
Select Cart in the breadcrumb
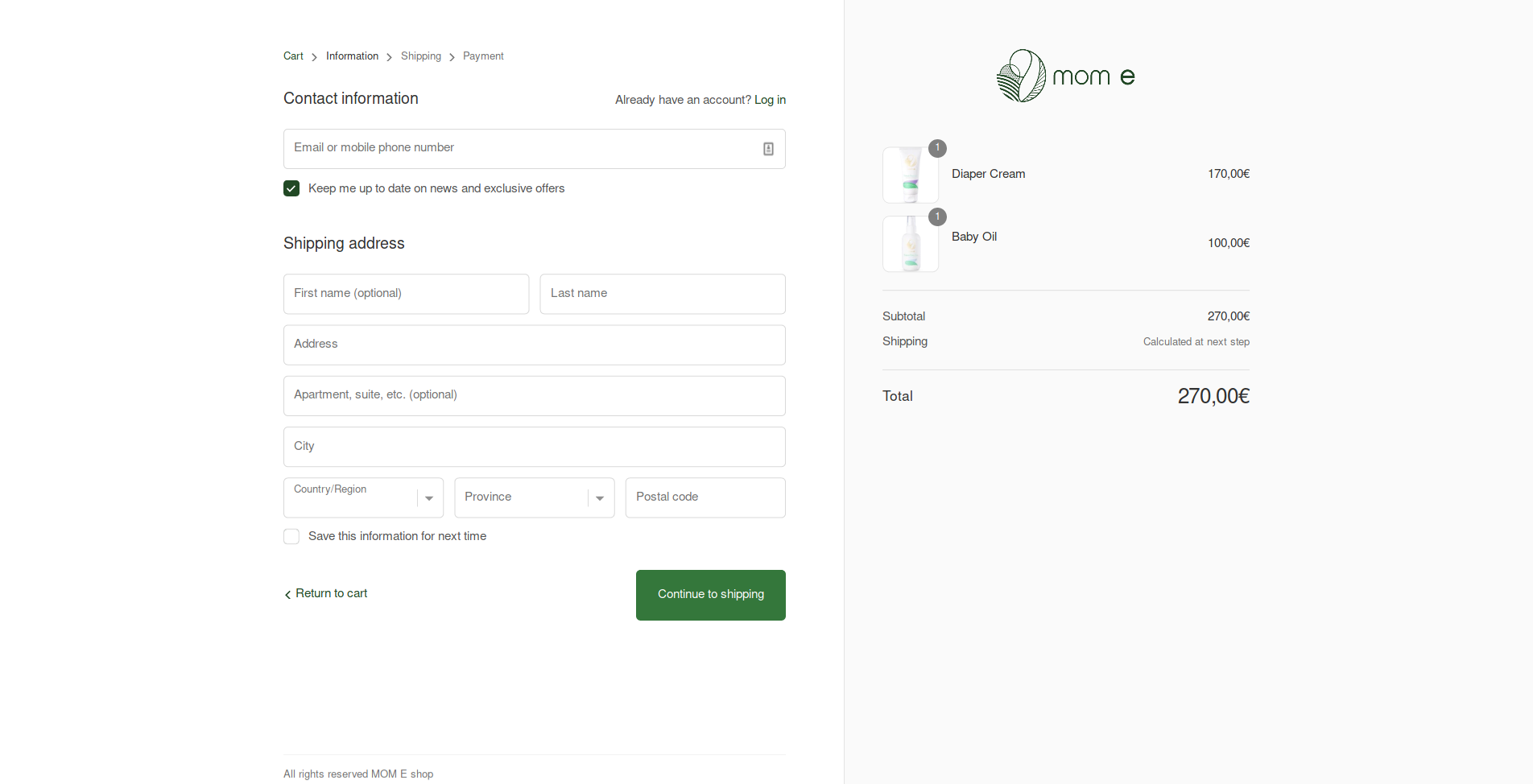point(293,56)
